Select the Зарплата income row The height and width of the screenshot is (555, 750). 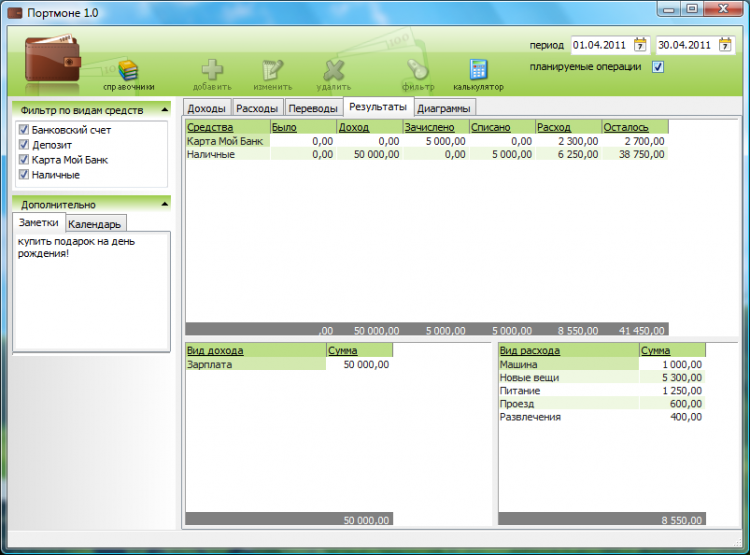(289, 365)
